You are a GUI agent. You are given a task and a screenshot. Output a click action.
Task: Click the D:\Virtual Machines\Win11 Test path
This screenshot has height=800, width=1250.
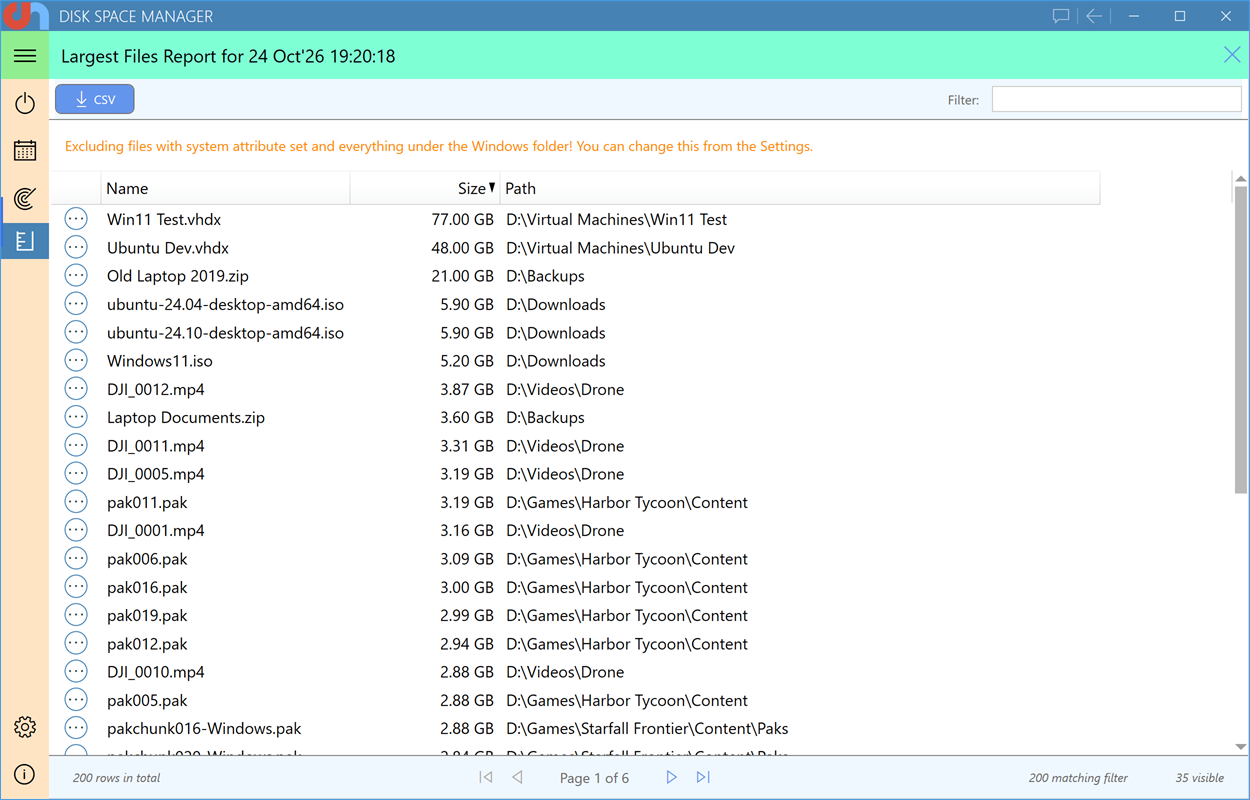click(616, 219)
